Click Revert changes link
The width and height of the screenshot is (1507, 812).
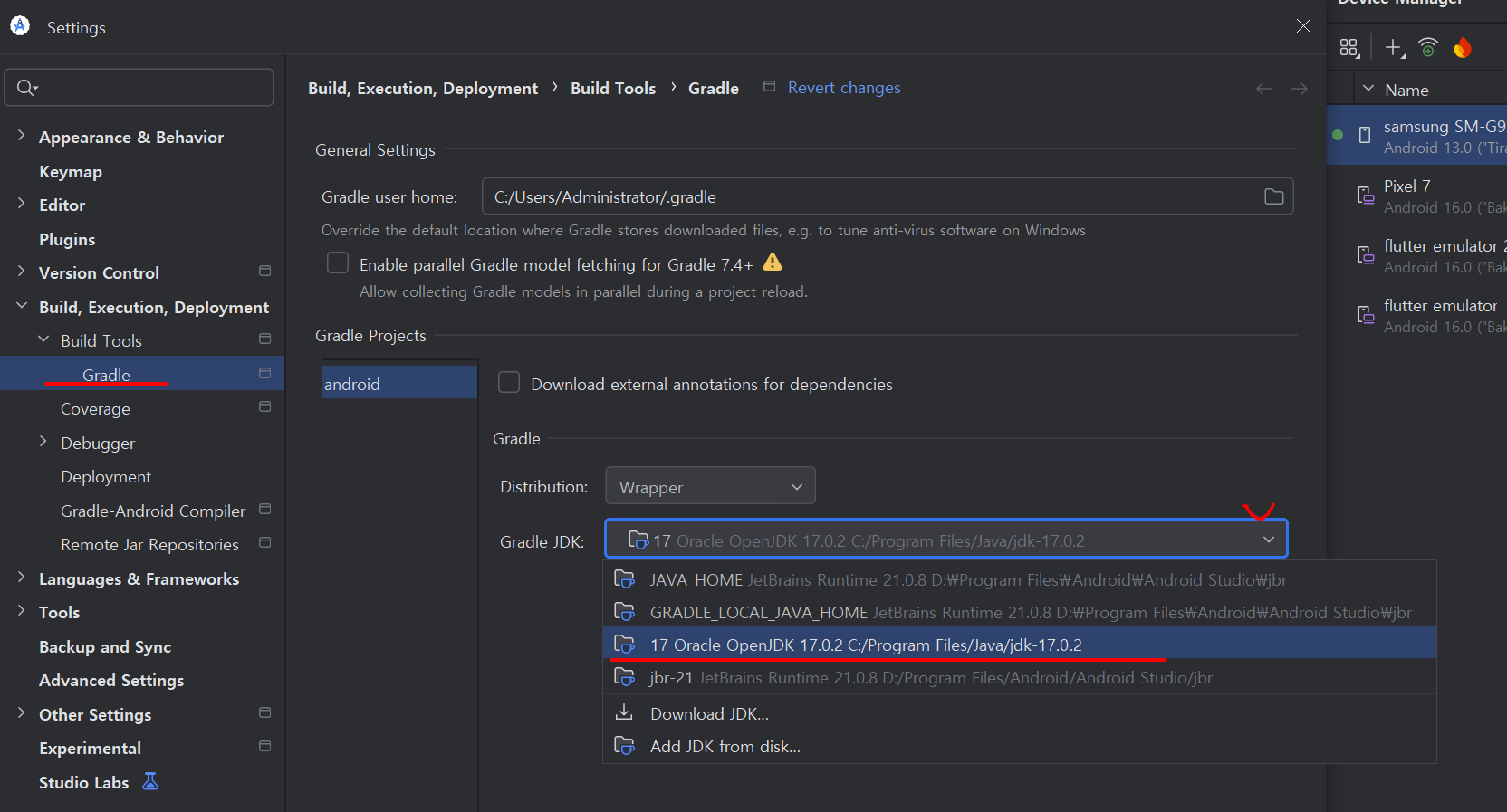pyautogui.click(x=844, y=88)
